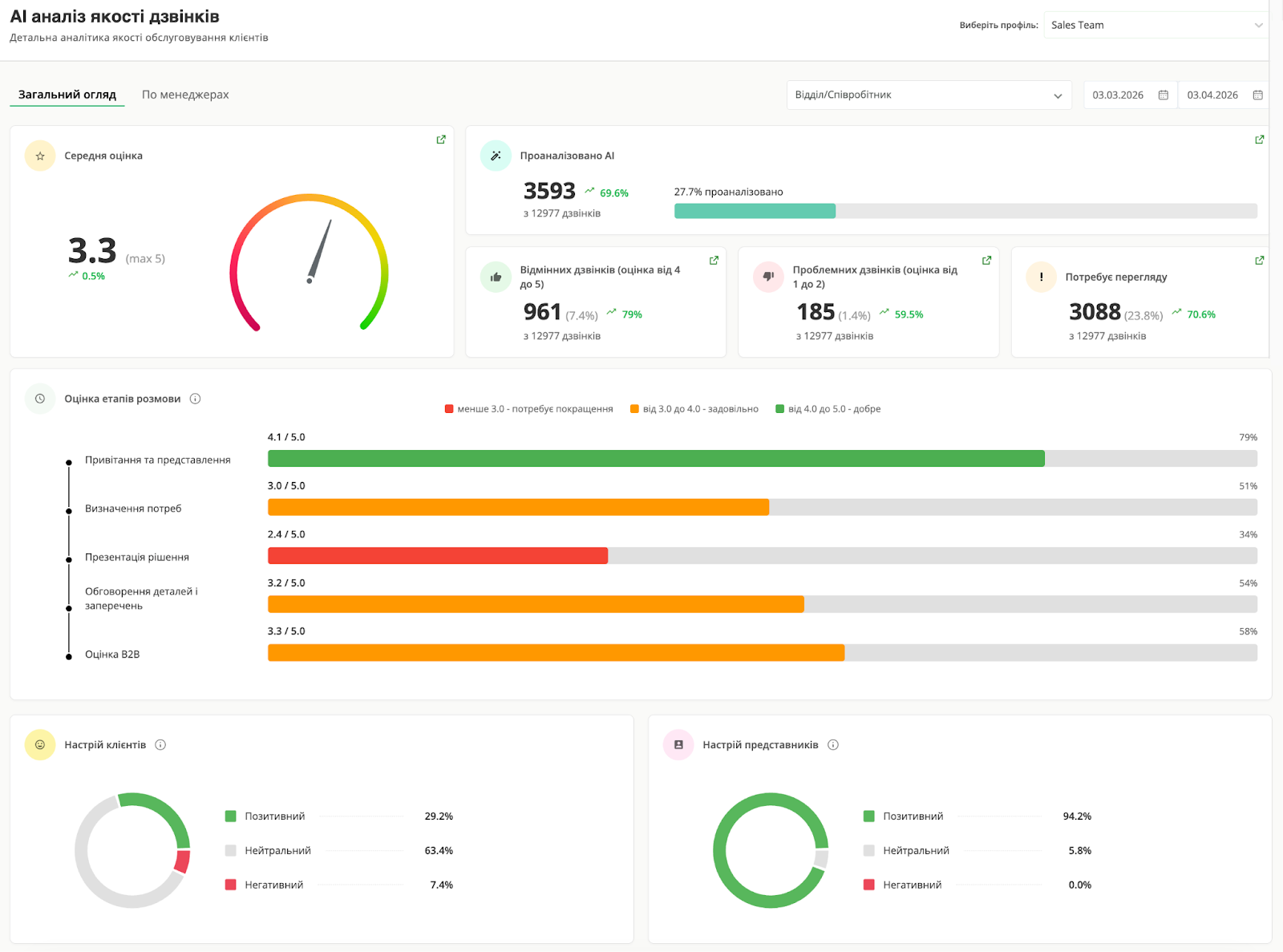1283x952 pixels.
Task: Open the Середня оцінка card external link icon
Action: [x=441, y=140]
